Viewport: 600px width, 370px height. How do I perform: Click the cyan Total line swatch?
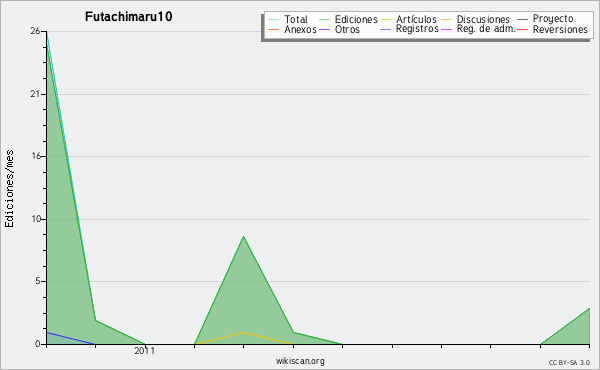click(x=274, y=20)
